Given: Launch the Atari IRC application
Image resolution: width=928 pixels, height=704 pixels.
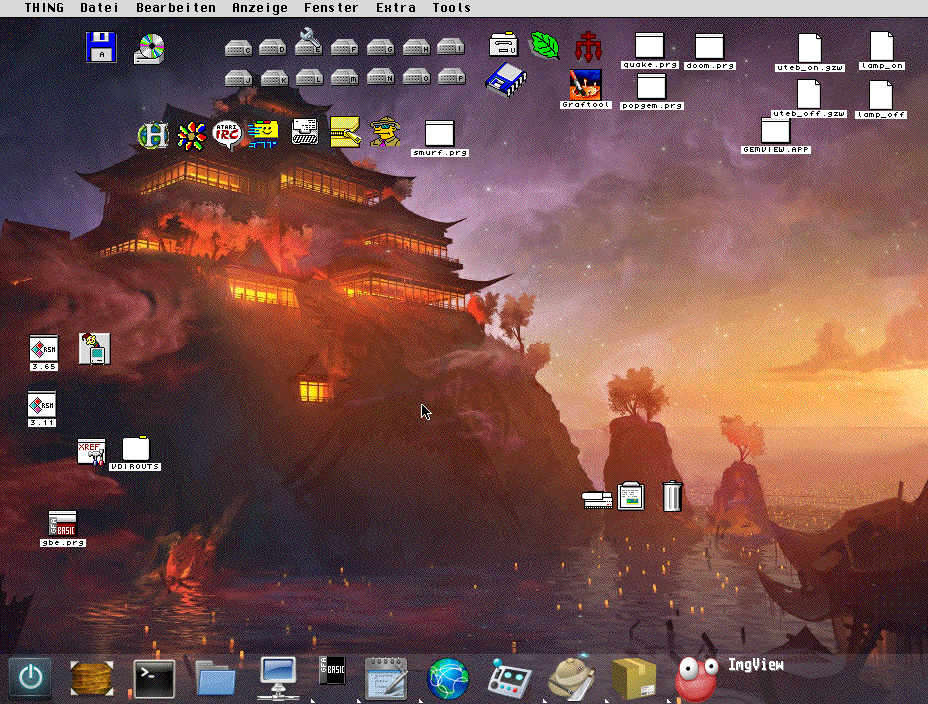Looking at the screenshot, I should tap(227, 135).
